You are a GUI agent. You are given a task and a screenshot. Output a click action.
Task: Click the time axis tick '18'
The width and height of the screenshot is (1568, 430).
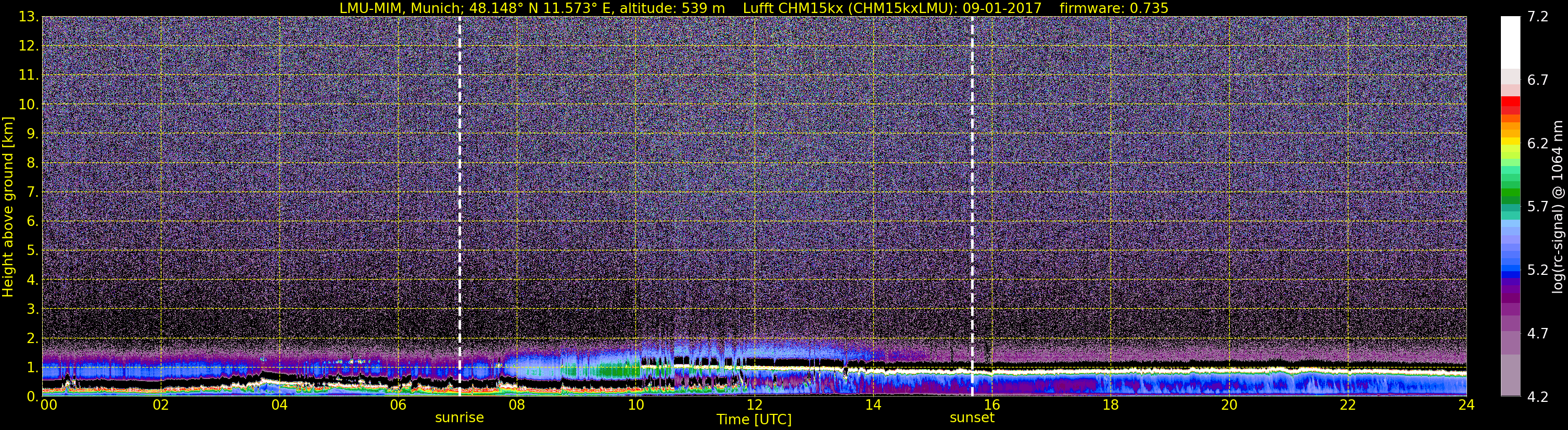pyautogui.click(x=1110, y=405)
